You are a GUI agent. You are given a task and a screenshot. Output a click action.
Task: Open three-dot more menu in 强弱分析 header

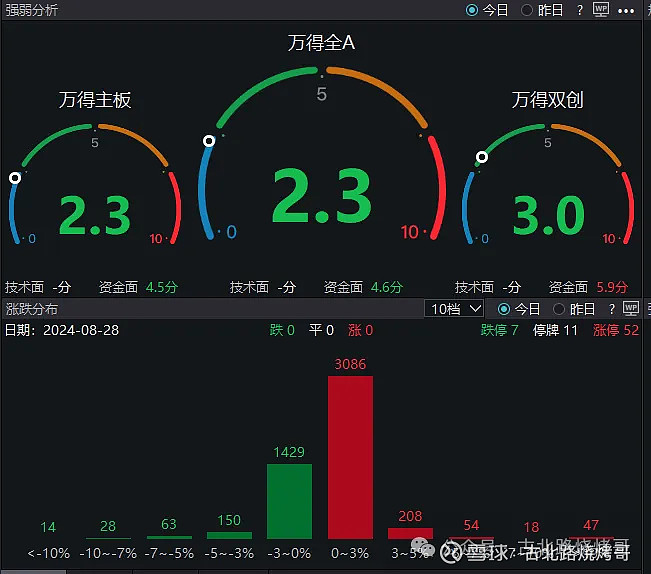pyautogui.click(x=626, y=11)
